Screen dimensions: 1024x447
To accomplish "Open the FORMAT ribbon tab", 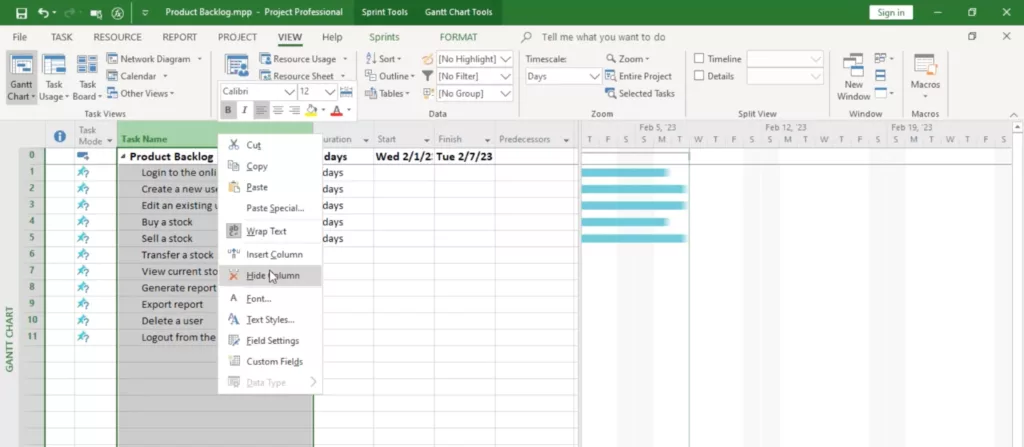I will tap(458, 37).
